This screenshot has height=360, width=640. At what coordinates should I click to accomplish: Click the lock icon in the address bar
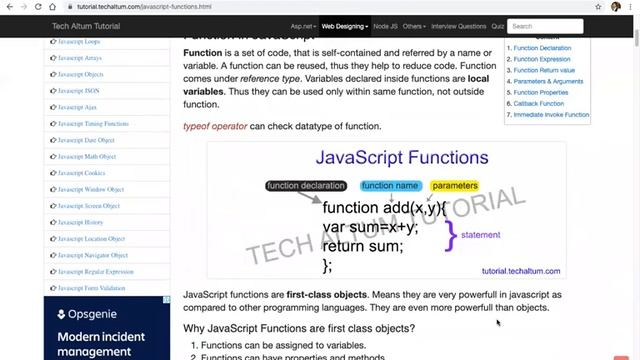pyautogui.click(x=70, y=7)
